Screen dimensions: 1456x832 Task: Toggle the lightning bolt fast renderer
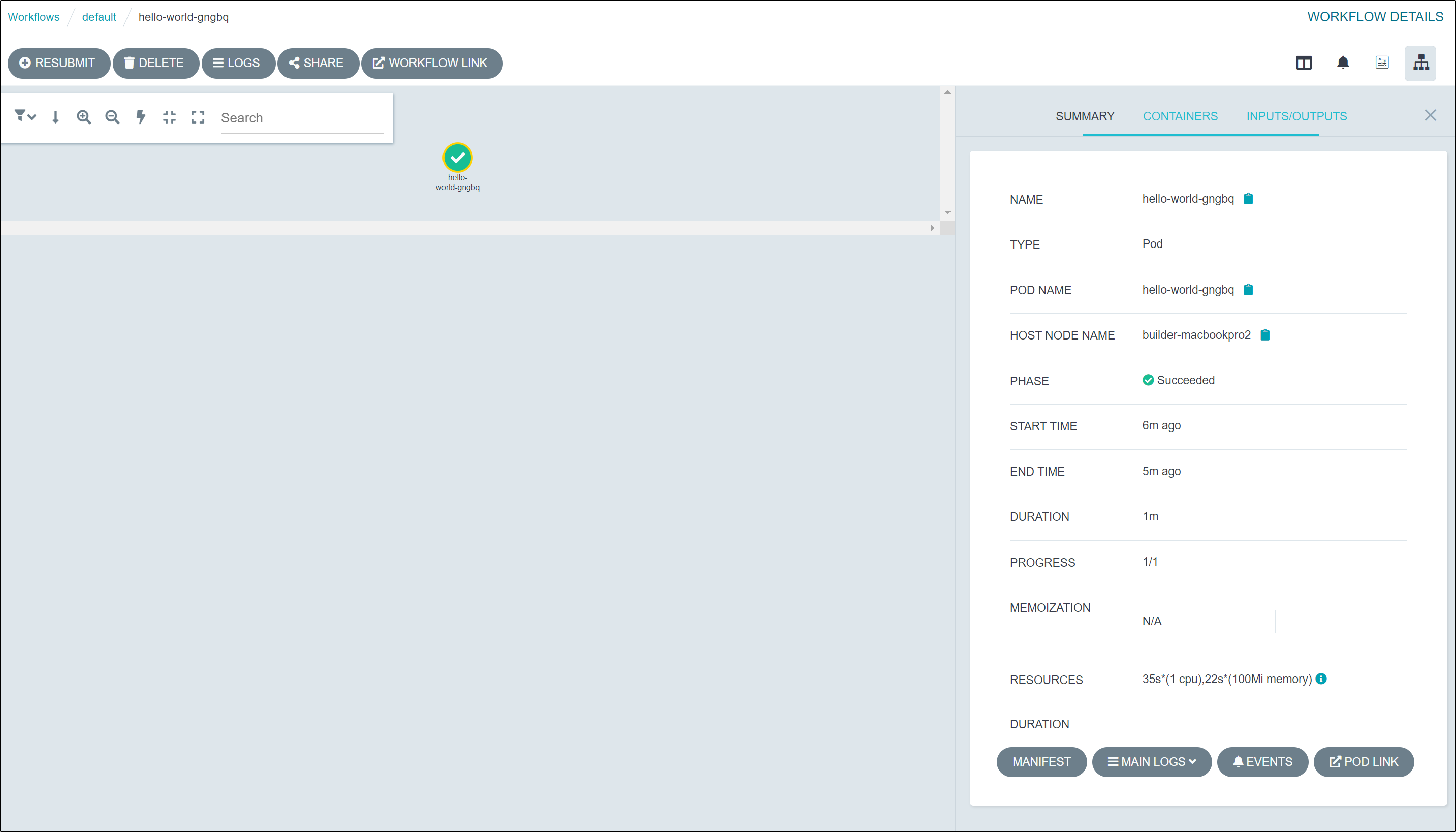pos(141,117)
